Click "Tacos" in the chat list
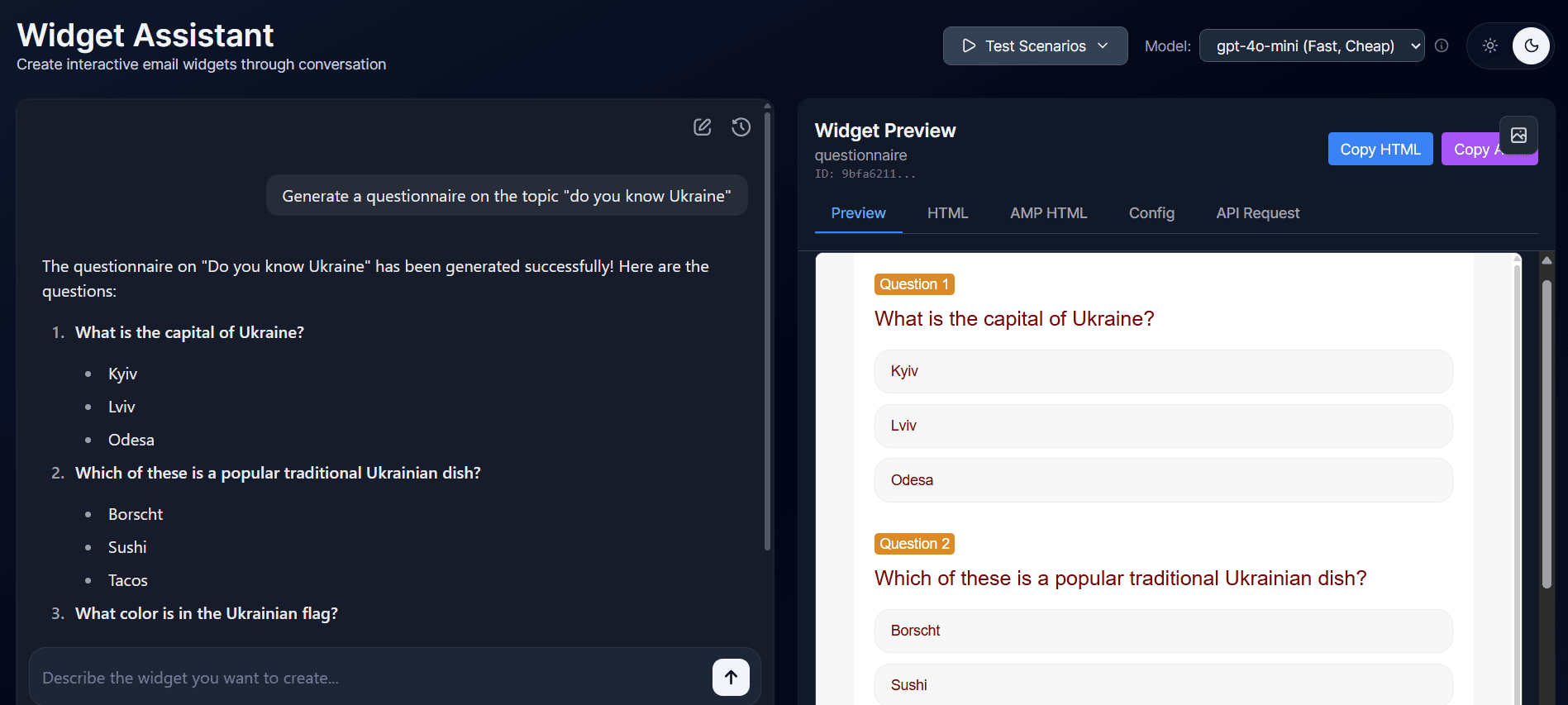1568x705 pixels. [x=128, y=580]
